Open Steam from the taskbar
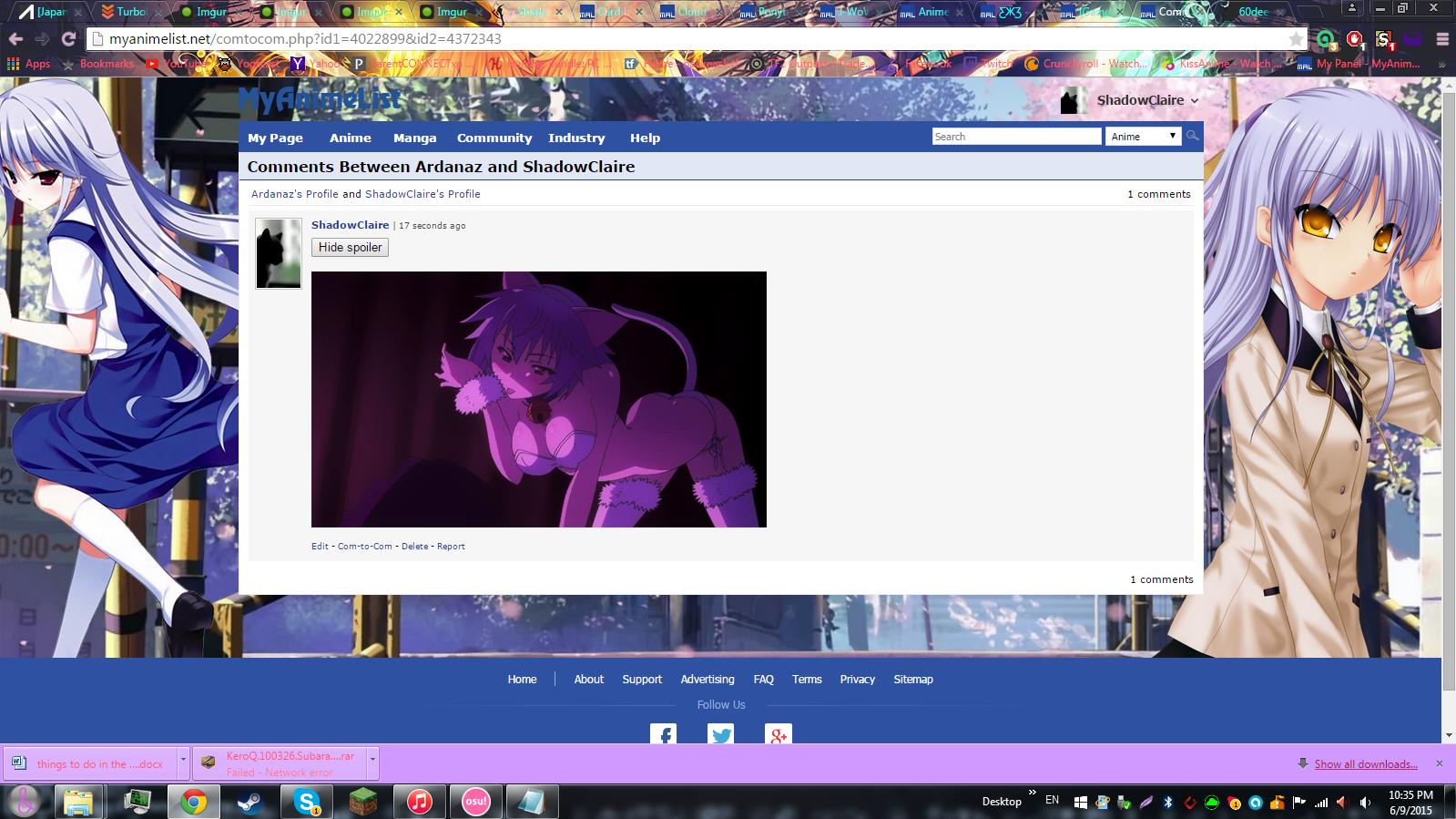The image size is (1456, 819). click(x=249, y=802)
